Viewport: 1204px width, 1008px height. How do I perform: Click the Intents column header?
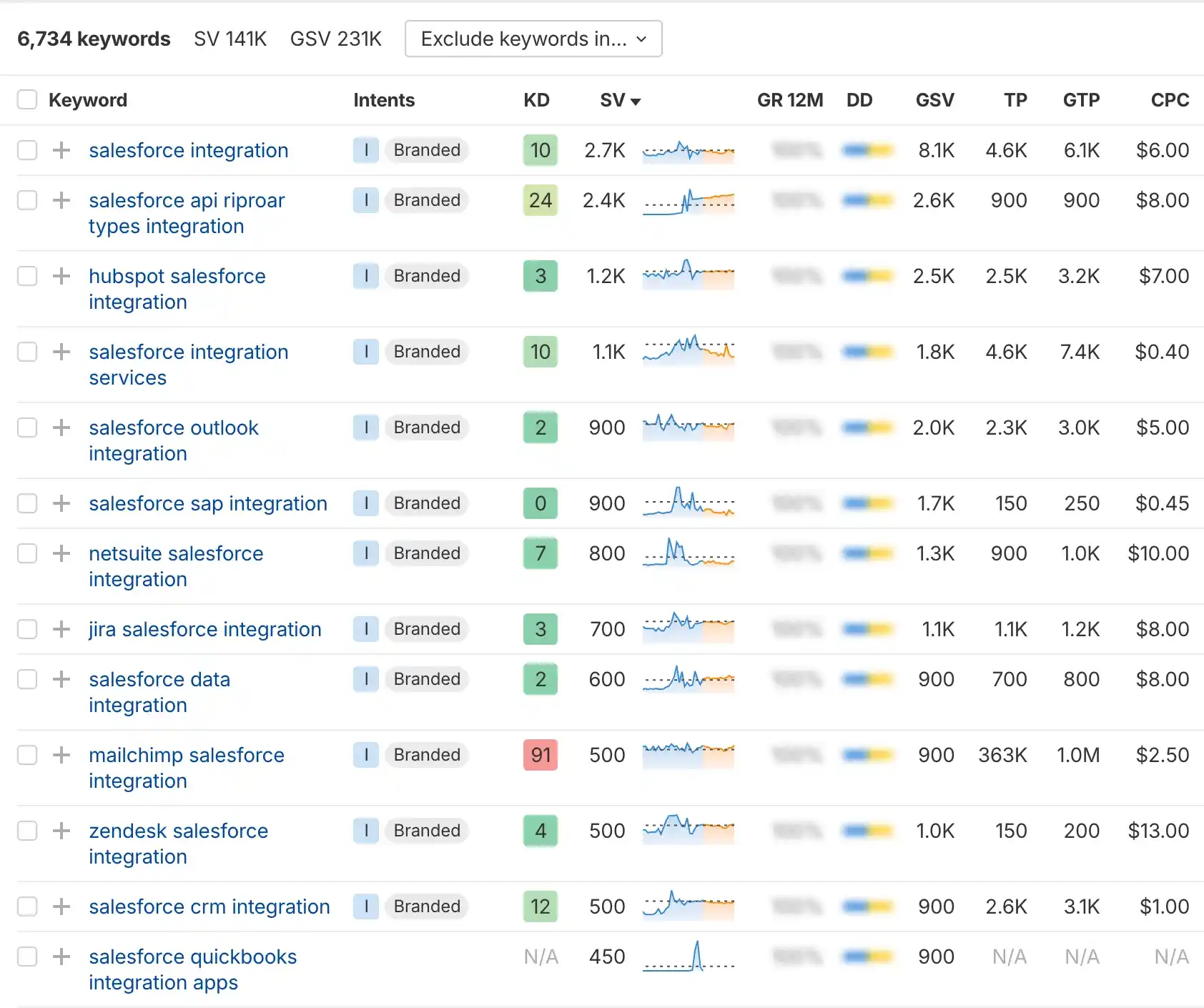coord(384,100)
